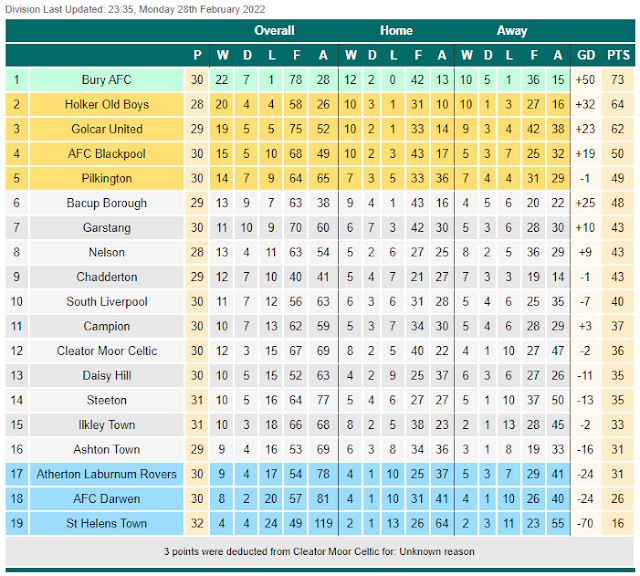Select South Liverpool team name
Screen dimensions: 640x576
(107, 302)
